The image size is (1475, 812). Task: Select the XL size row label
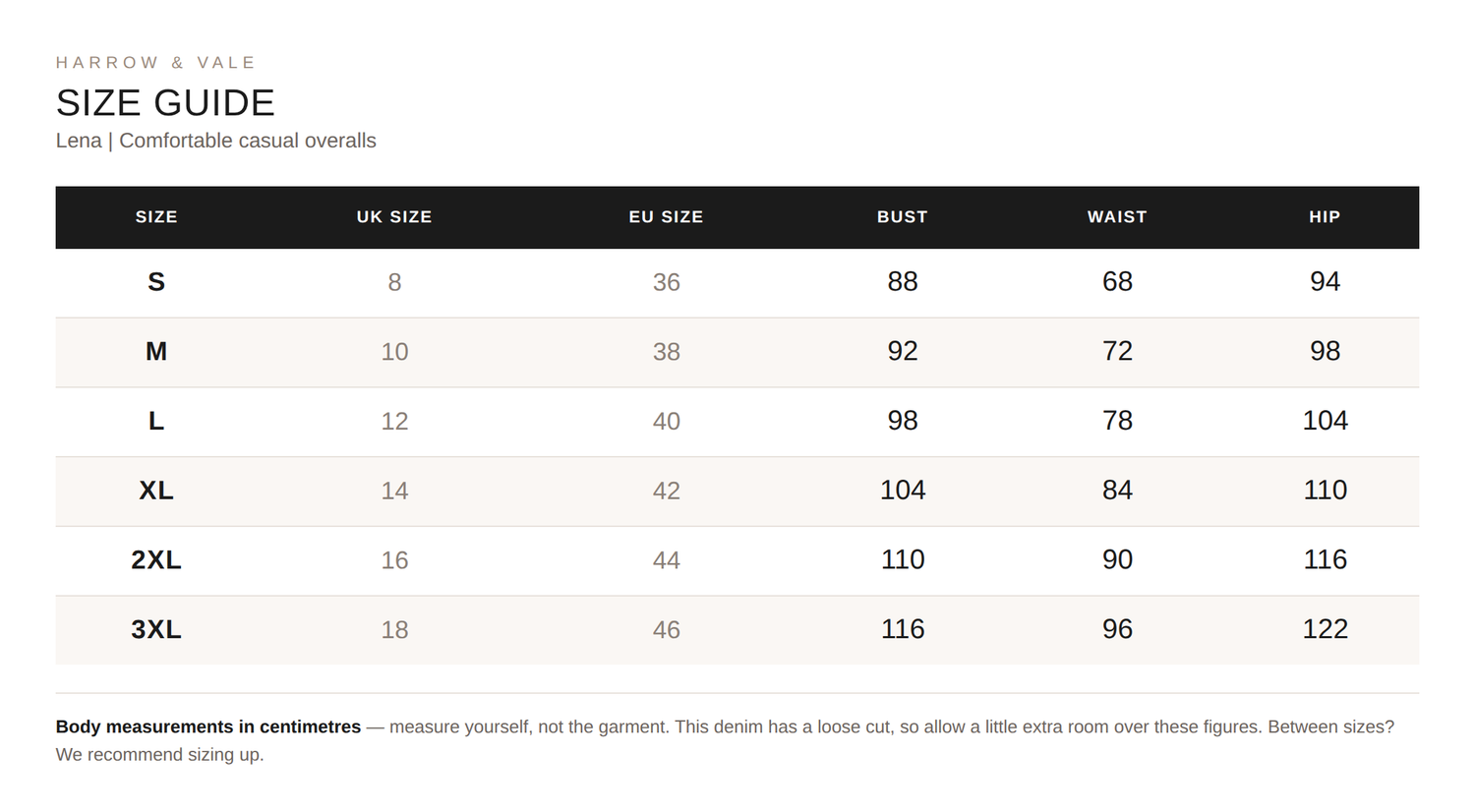pos(156,491)
